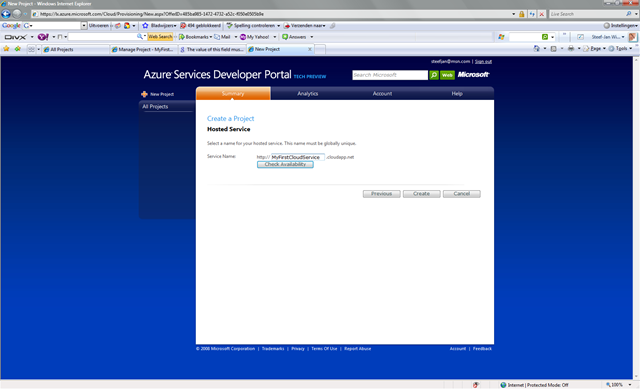640x389 pixels.
Task: Expand the Spelling controleren dropdown arrow
Action: [278, 25]
